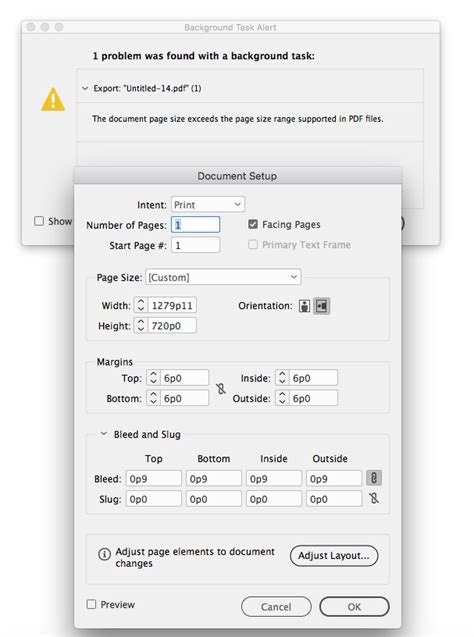Collapse the Export Untitled-14.pdf entry
Image resolution: width=474 pixels, height=637 pixels.
85,88
